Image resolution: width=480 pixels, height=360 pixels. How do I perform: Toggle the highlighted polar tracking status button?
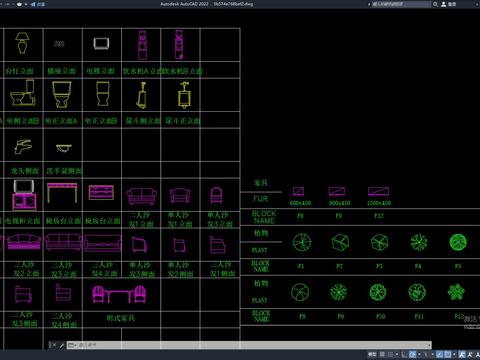coord(413,354)
